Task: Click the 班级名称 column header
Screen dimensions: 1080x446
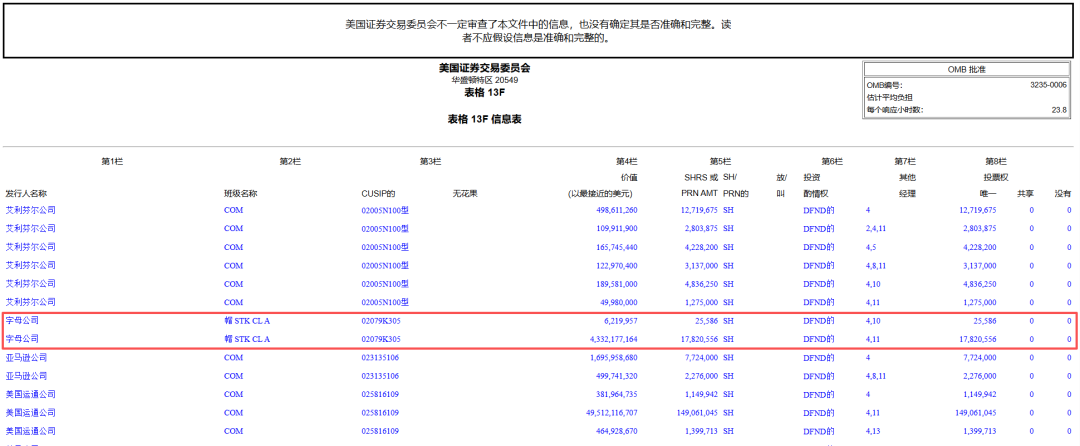Action: [240, 193]
